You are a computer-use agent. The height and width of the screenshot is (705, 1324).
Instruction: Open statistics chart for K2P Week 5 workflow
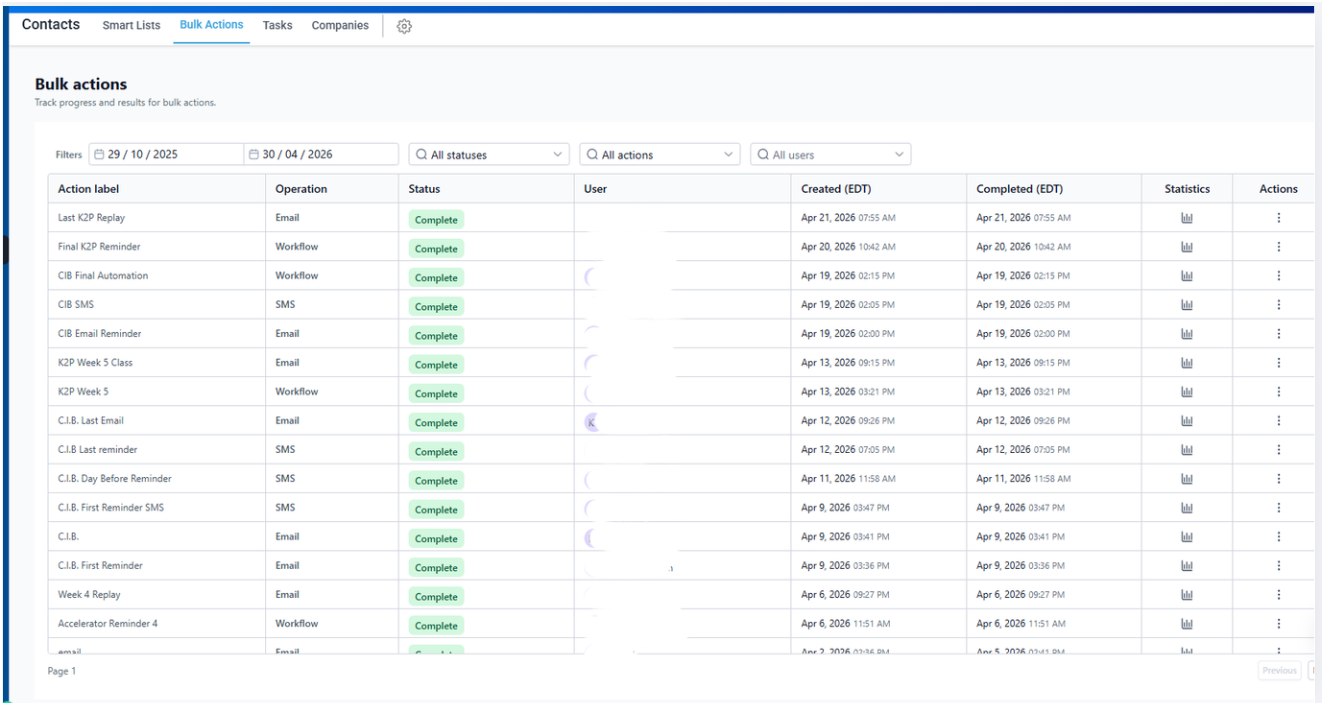1187,392
